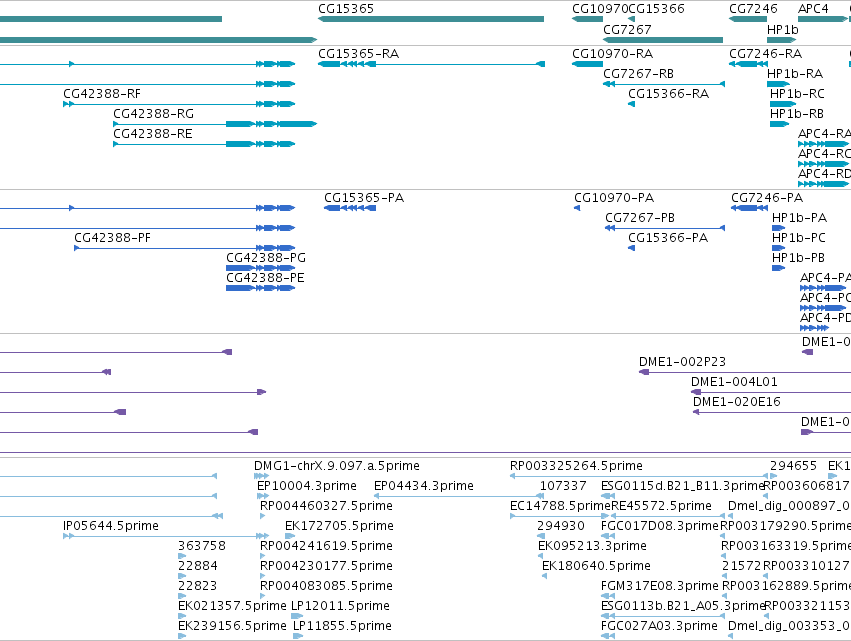The height and width of the screenshot is (641, 851).
Task: Click the CG7246-RA transcript label
Action: click(765, 54)
